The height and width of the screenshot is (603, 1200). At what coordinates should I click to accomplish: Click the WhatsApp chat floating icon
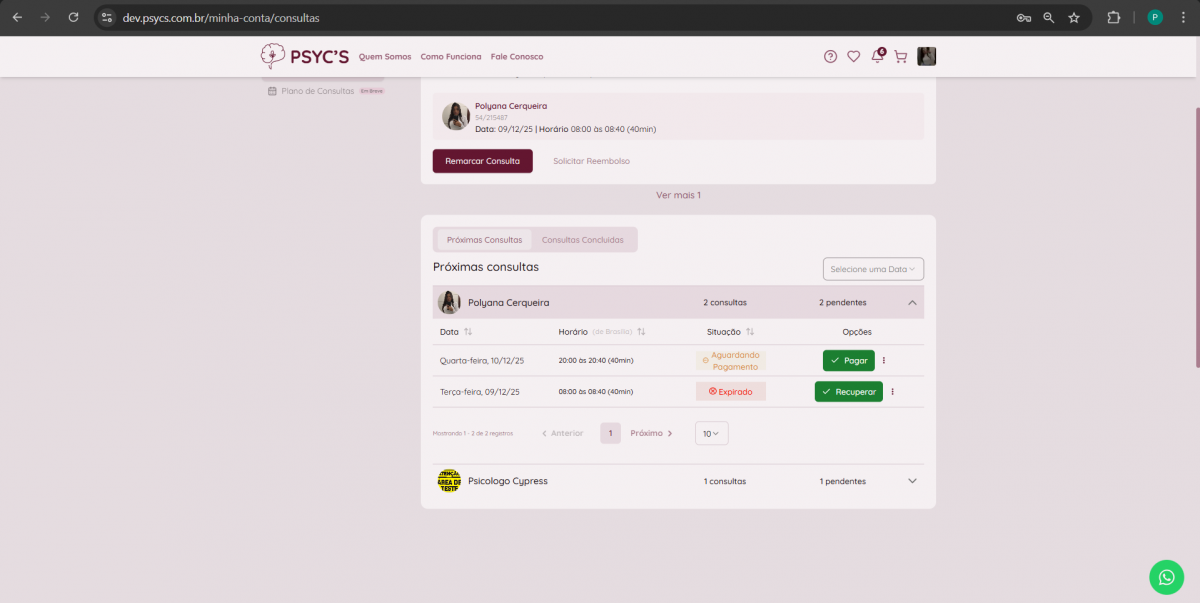pyautogui.click(x=1166, y=577)
